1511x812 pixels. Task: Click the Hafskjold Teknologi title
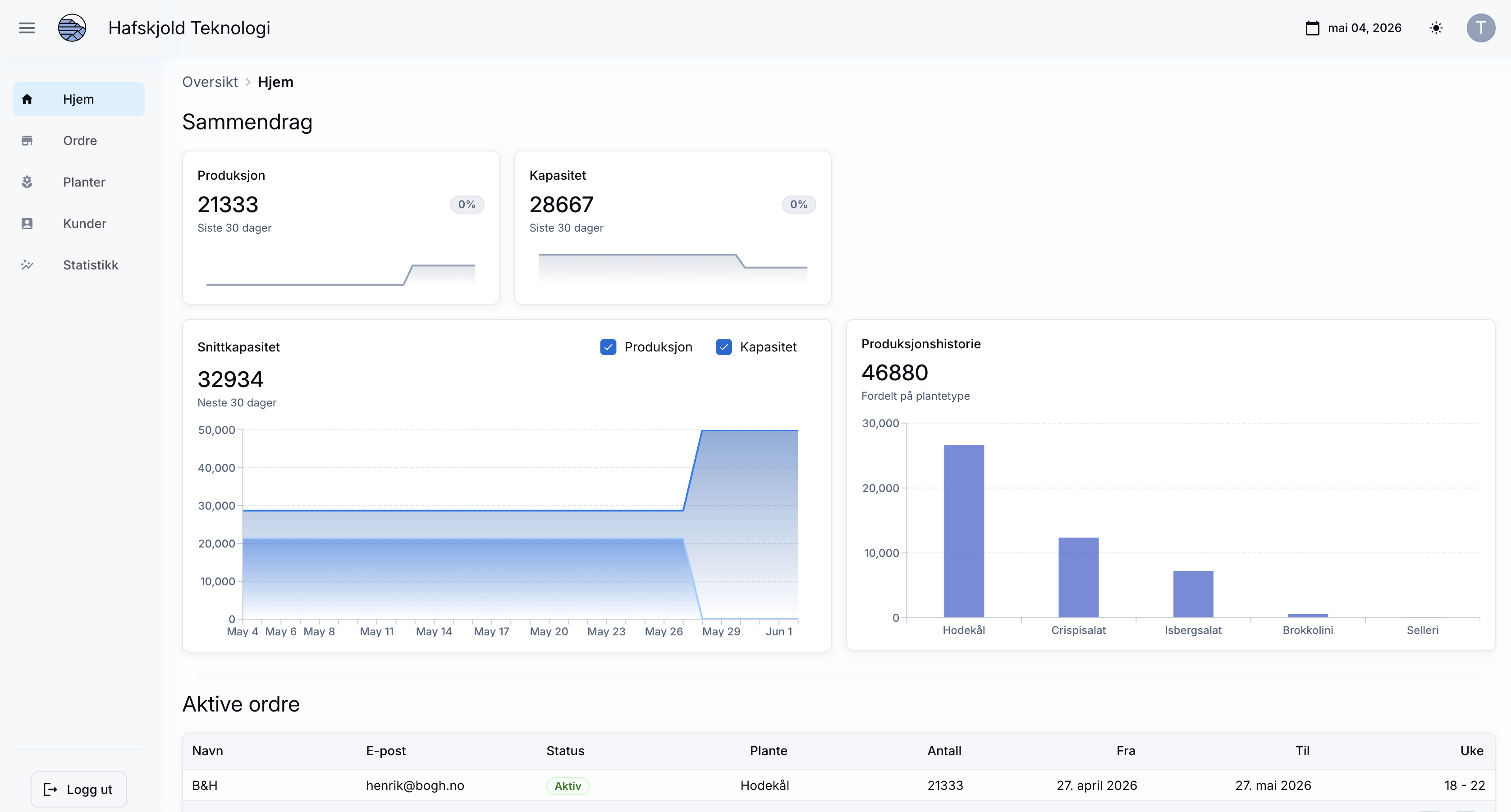click(x=189, y=28)
